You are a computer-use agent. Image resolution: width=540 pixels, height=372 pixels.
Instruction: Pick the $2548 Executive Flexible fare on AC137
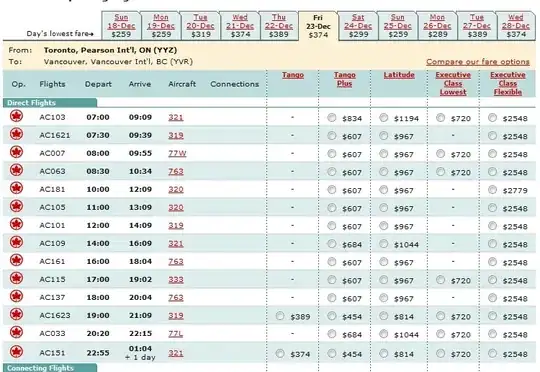(x=492, y=298)
